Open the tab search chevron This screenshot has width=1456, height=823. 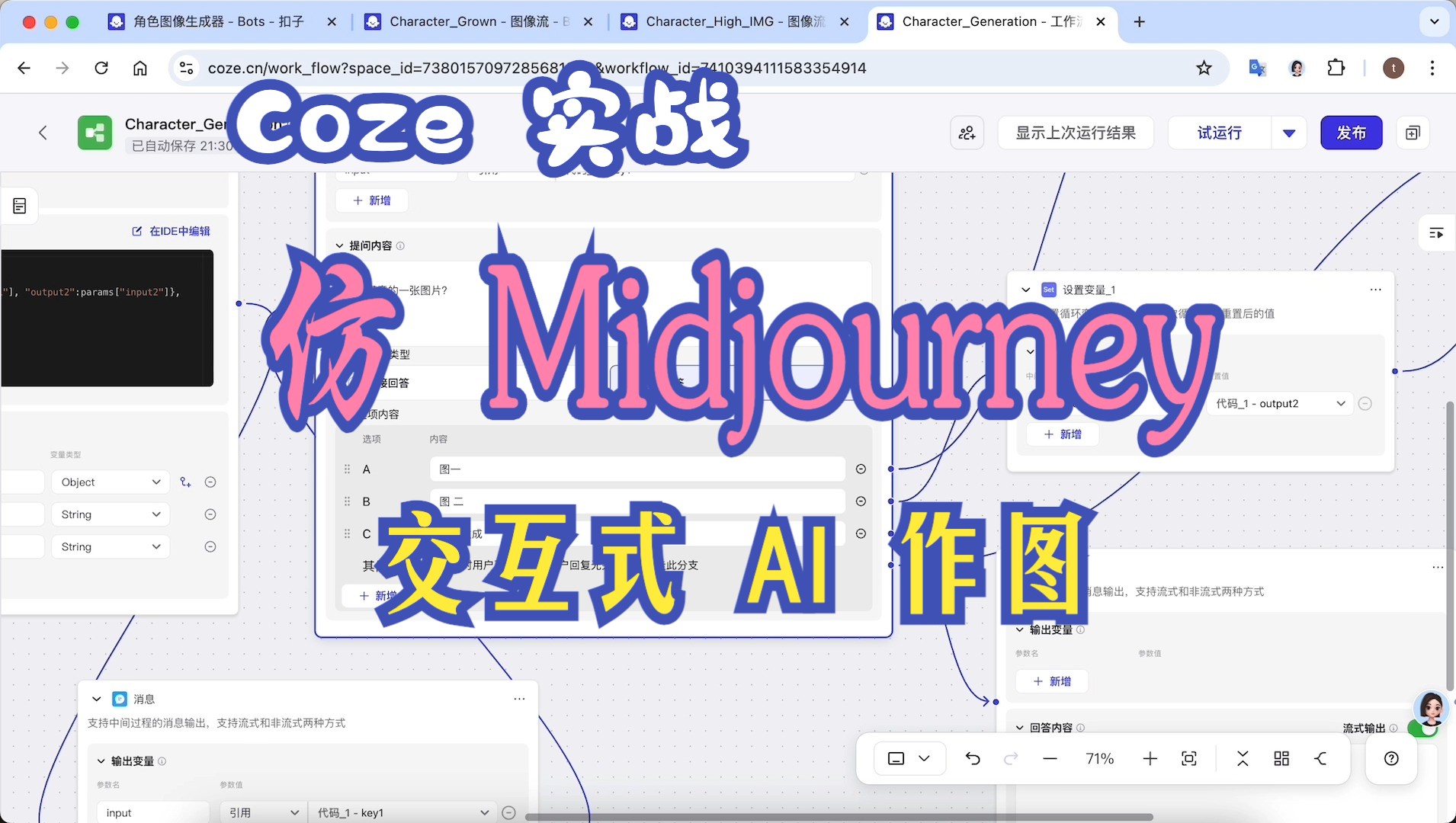coord(1435,21)
